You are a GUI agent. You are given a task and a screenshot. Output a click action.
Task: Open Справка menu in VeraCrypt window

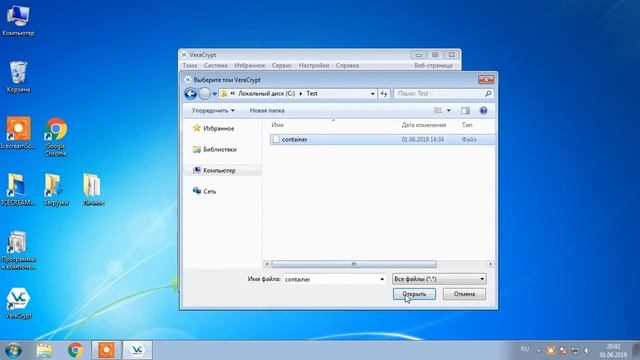pos(347,65)
